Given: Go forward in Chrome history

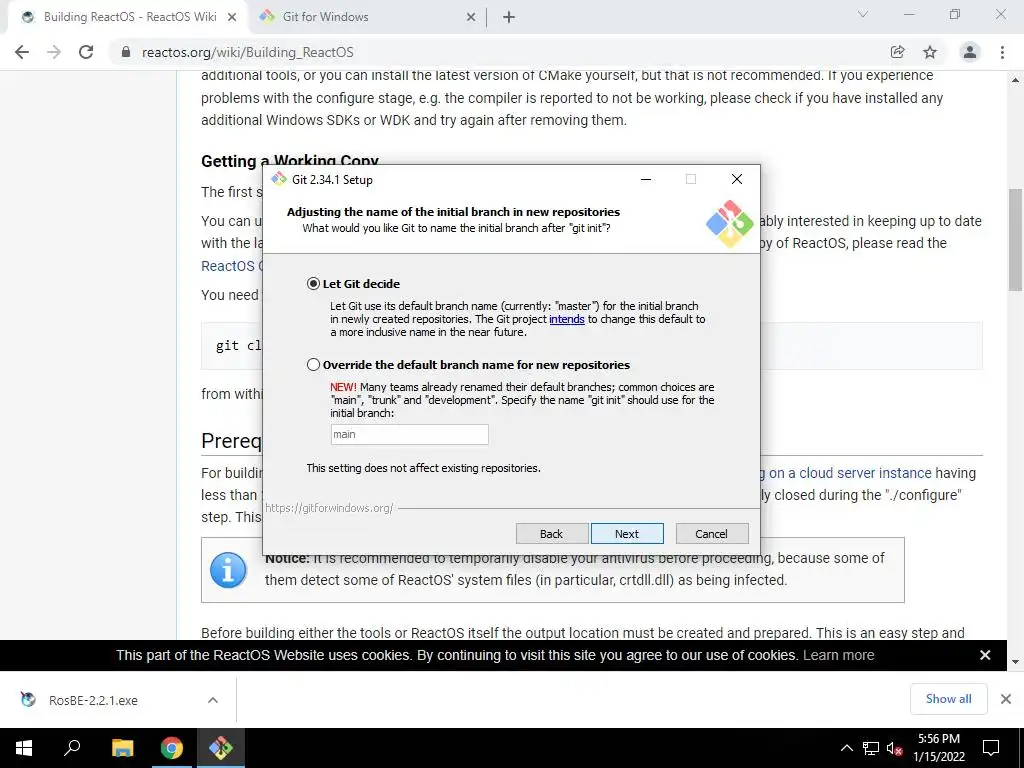Looking at the screenshot, I should (x=54, y=52).
